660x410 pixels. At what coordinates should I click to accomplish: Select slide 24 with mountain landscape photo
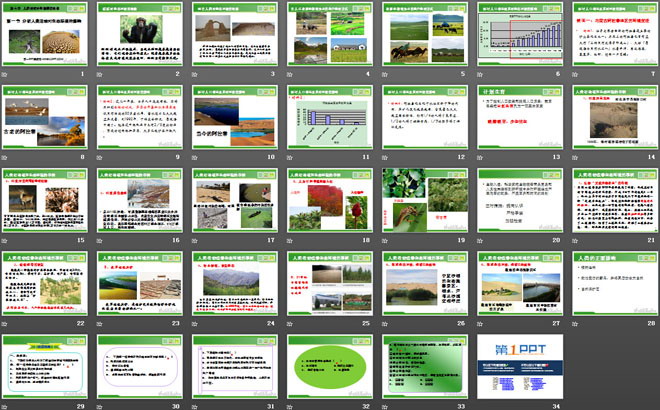(x=235, y=283)
